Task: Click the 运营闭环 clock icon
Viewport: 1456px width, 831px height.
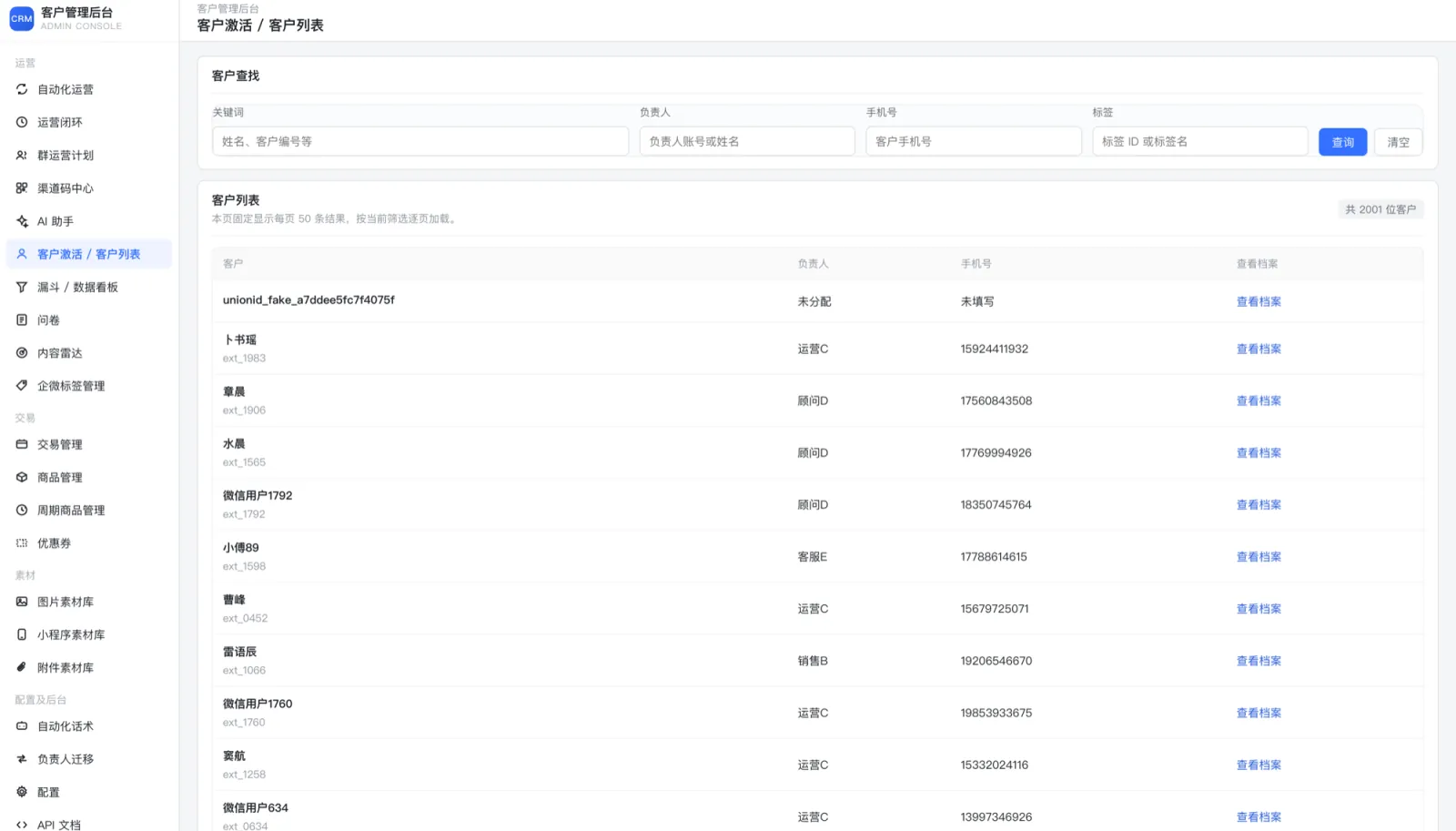Action: click(22, 122)
